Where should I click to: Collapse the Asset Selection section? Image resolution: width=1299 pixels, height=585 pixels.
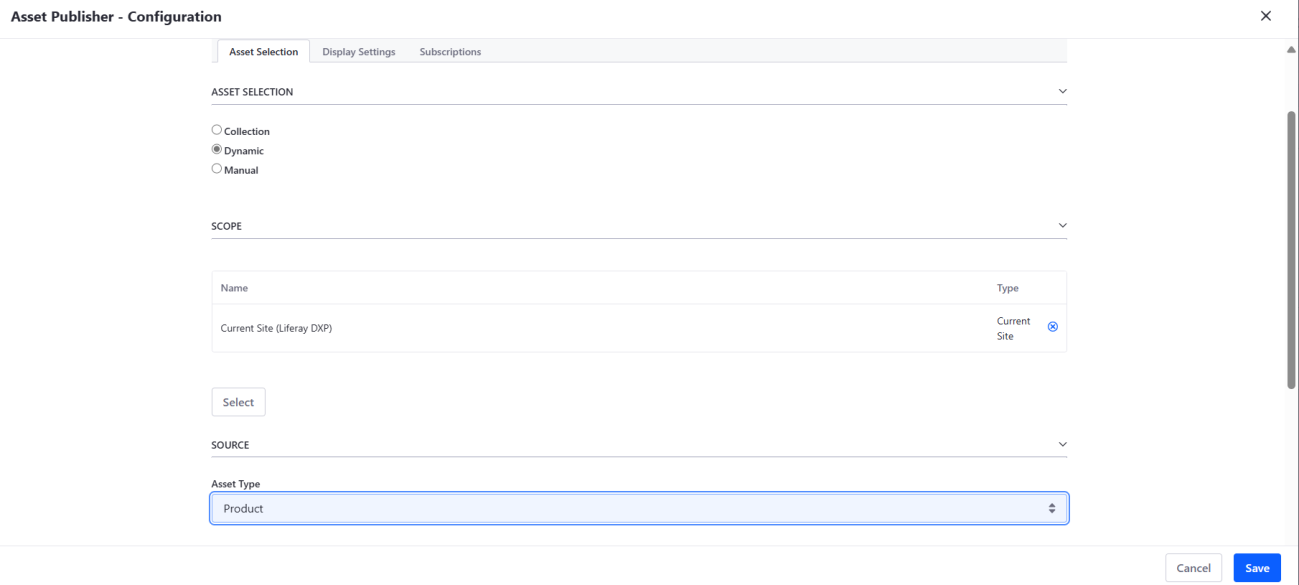(x=1062, y=91)
